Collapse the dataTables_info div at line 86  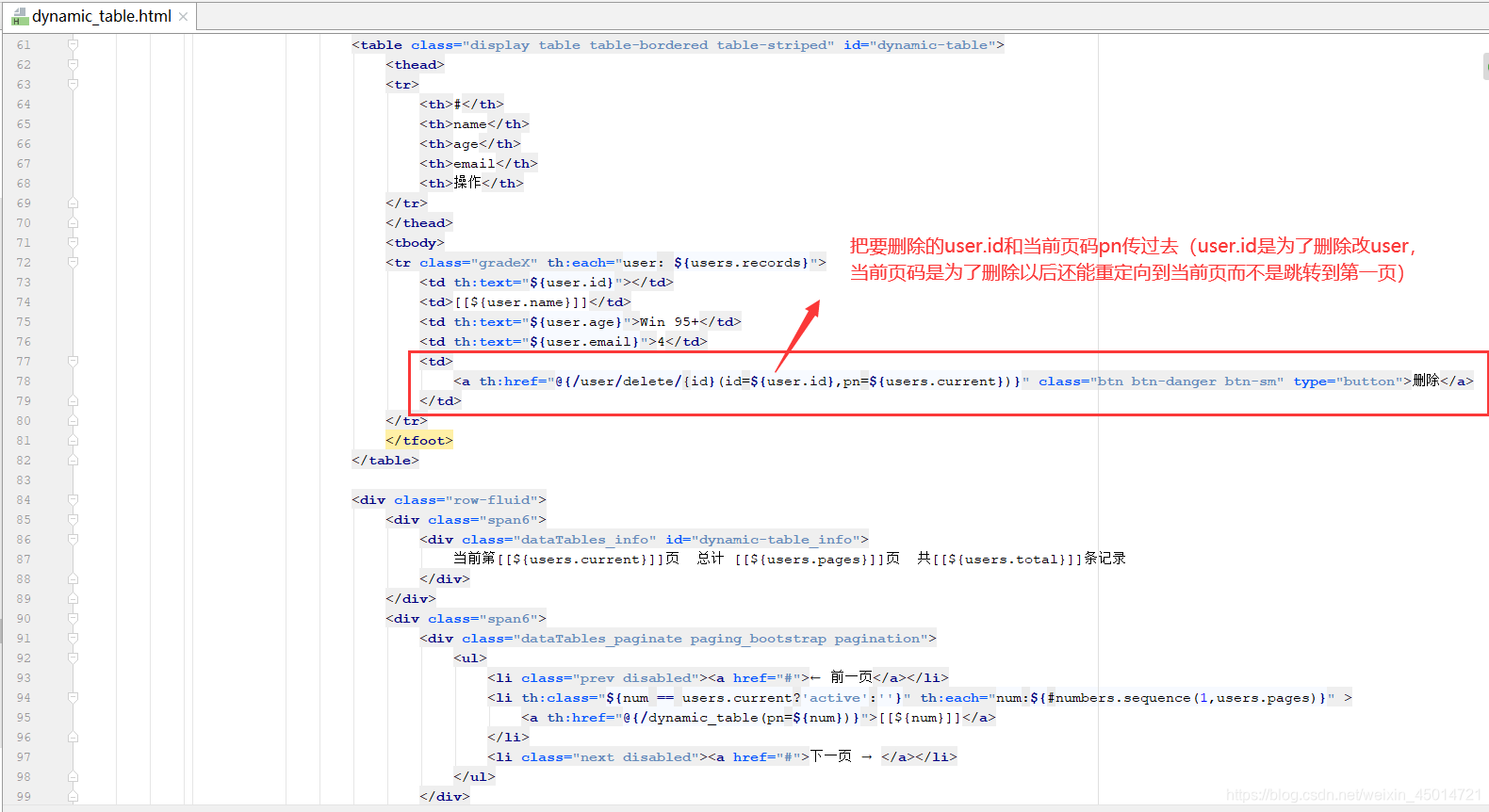point(73,539)
